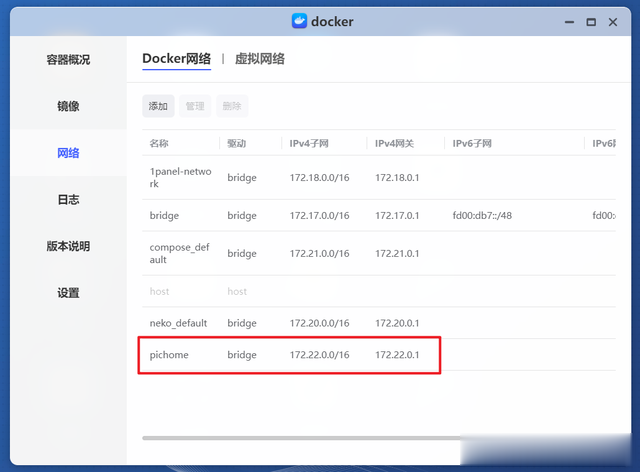
Task: Click the IPv6子网 column header
Action: [472, 143]
